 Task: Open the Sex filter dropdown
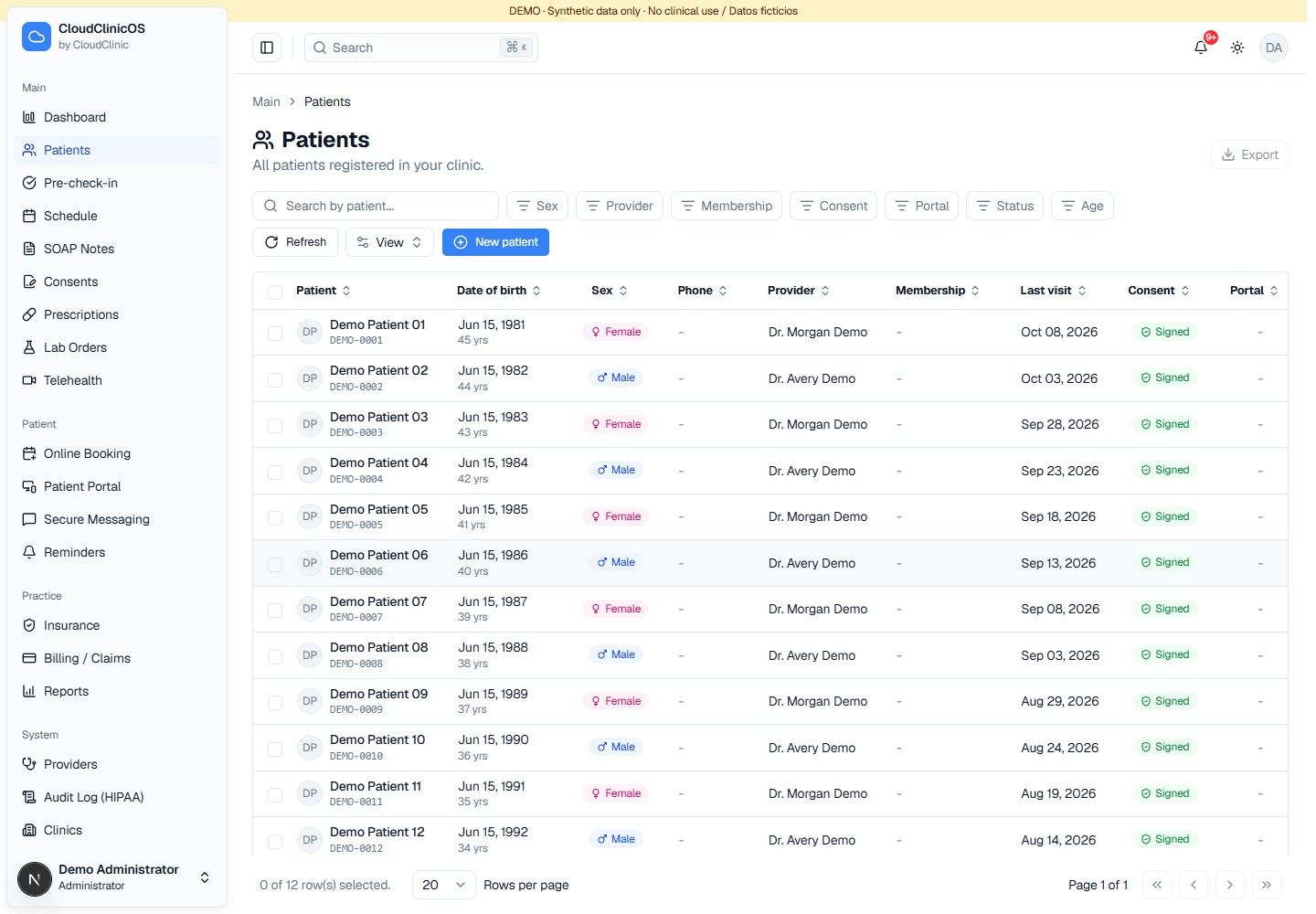point(537,206)
